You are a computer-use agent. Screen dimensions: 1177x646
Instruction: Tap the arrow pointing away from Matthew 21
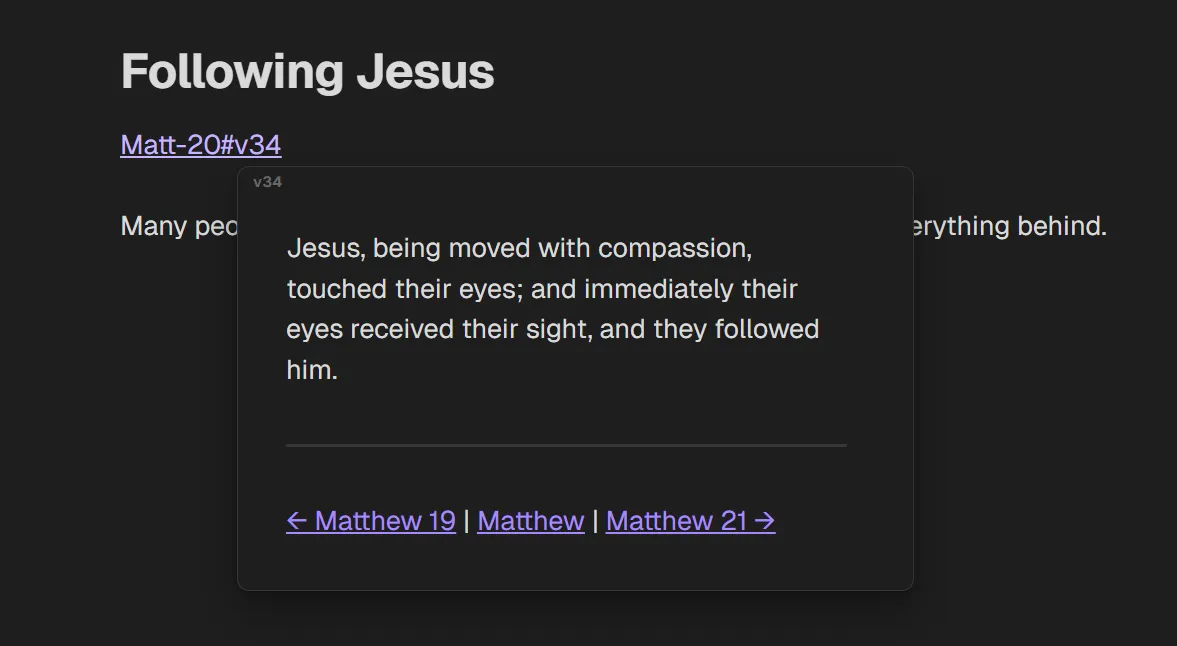766,520
